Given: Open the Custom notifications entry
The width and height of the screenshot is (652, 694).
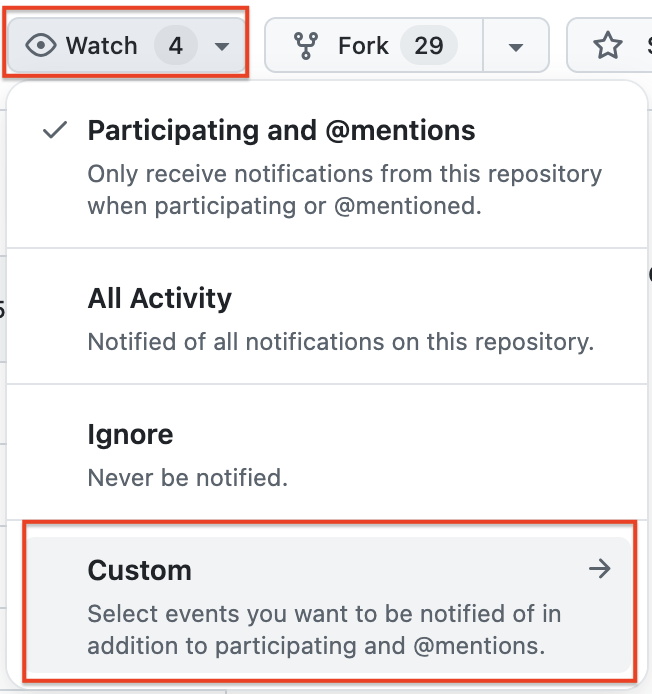Looking at the screenshot, I should 139,570.
